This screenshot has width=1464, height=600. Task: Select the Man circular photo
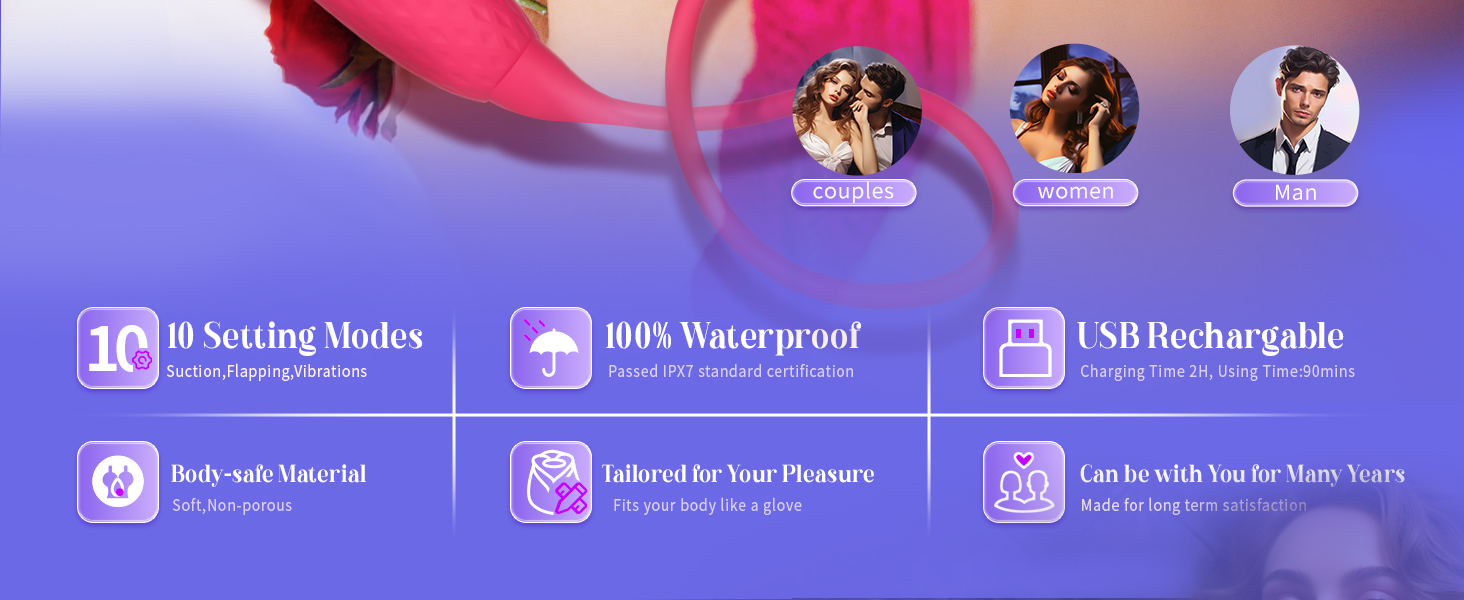[1295, 110]
